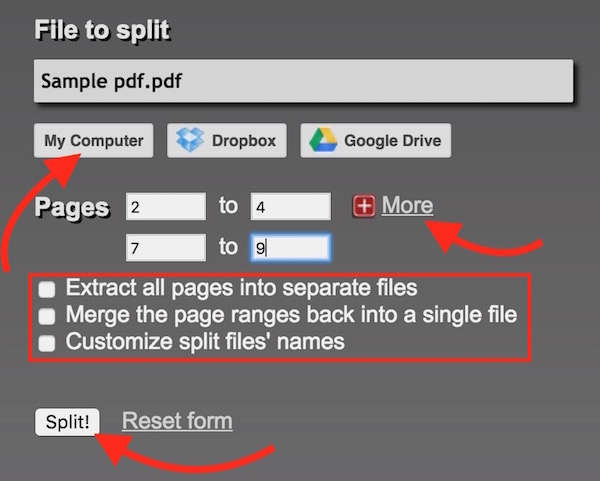The image size is (600, 481).
Task: Check Customize split files' names box
Action: [x=47, y=343]
